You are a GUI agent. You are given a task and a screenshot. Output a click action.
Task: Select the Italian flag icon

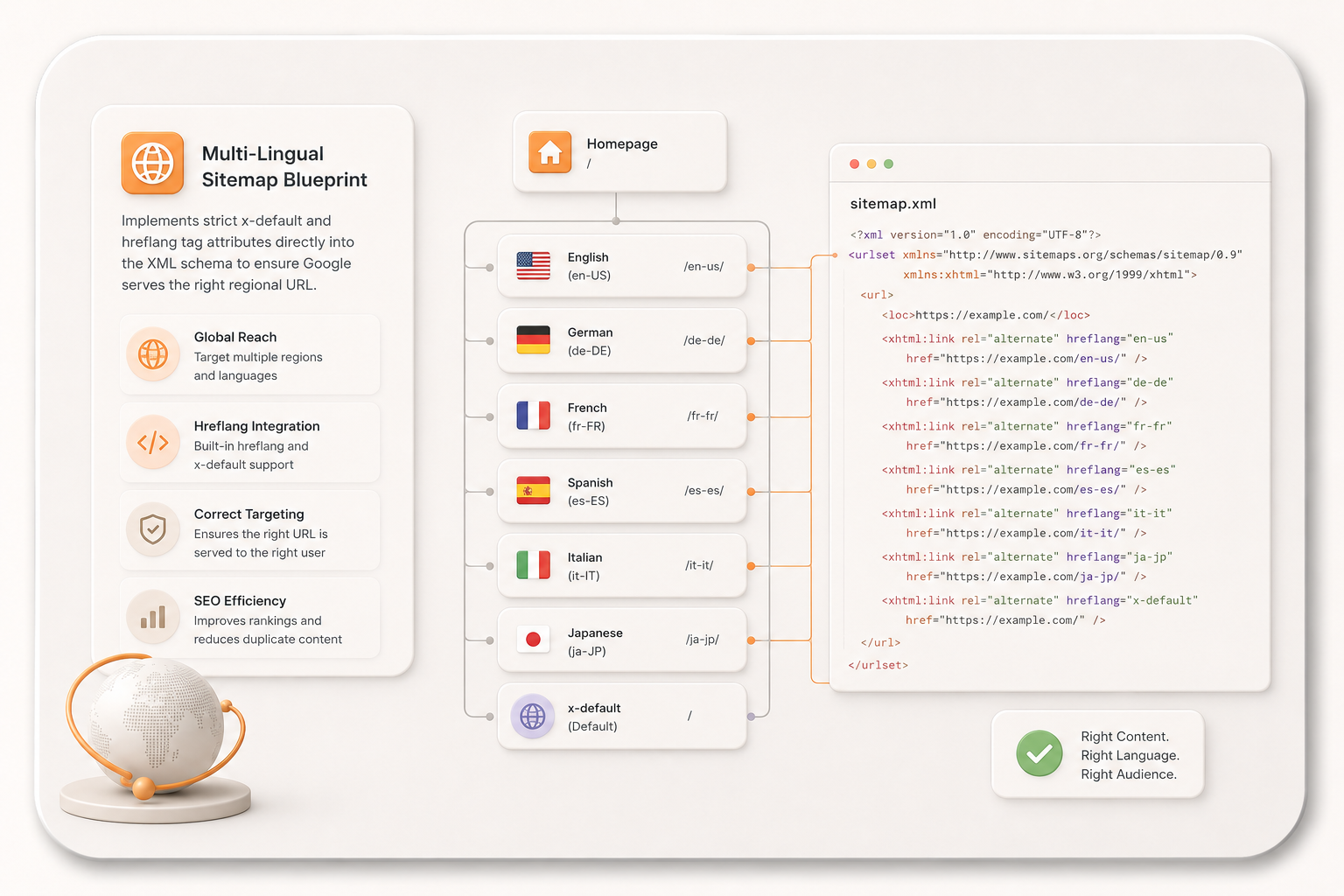pos(533,565)
